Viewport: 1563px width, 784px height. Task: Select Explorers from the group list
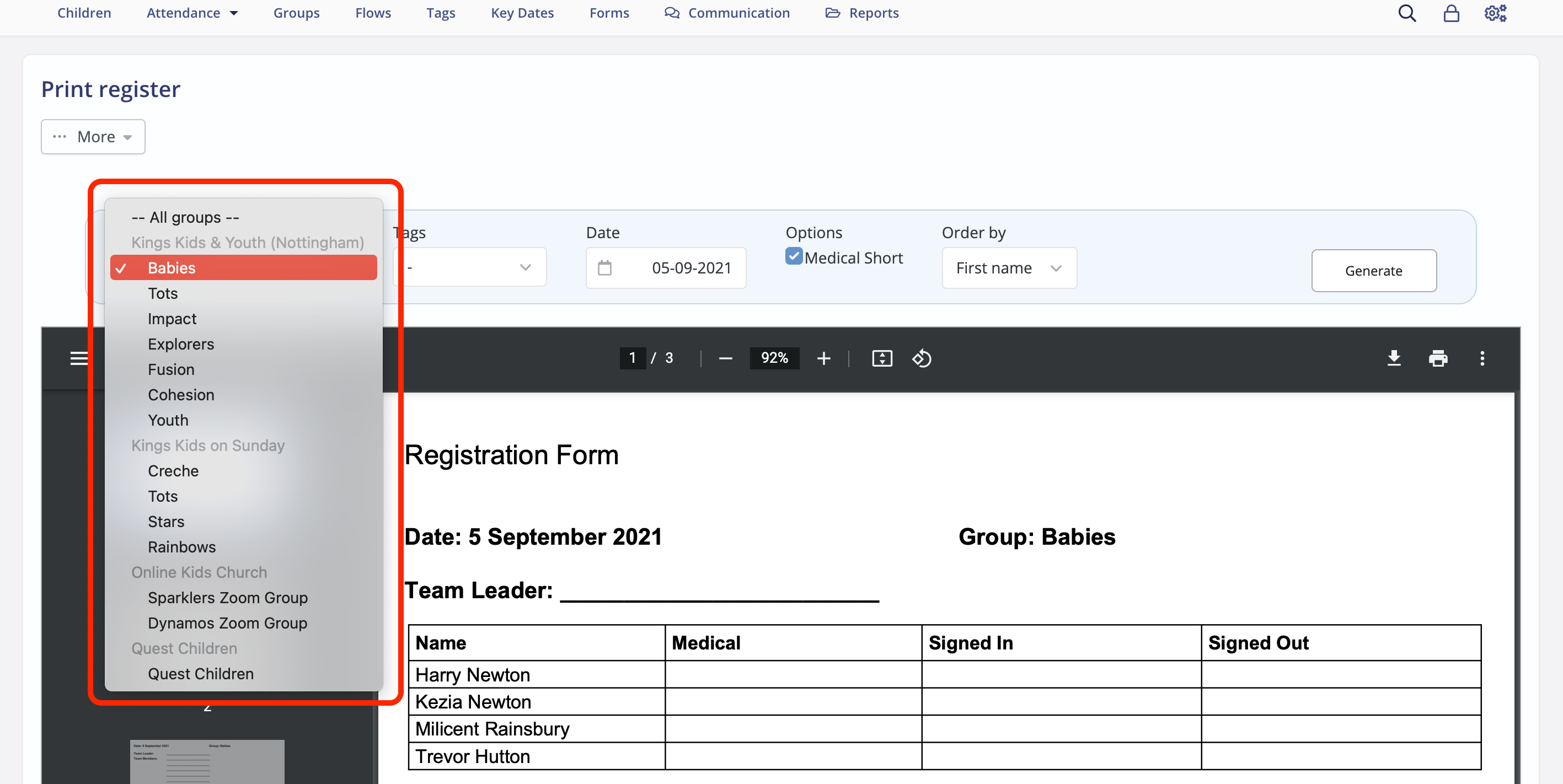pyautogui.click(x=181, y=344)
